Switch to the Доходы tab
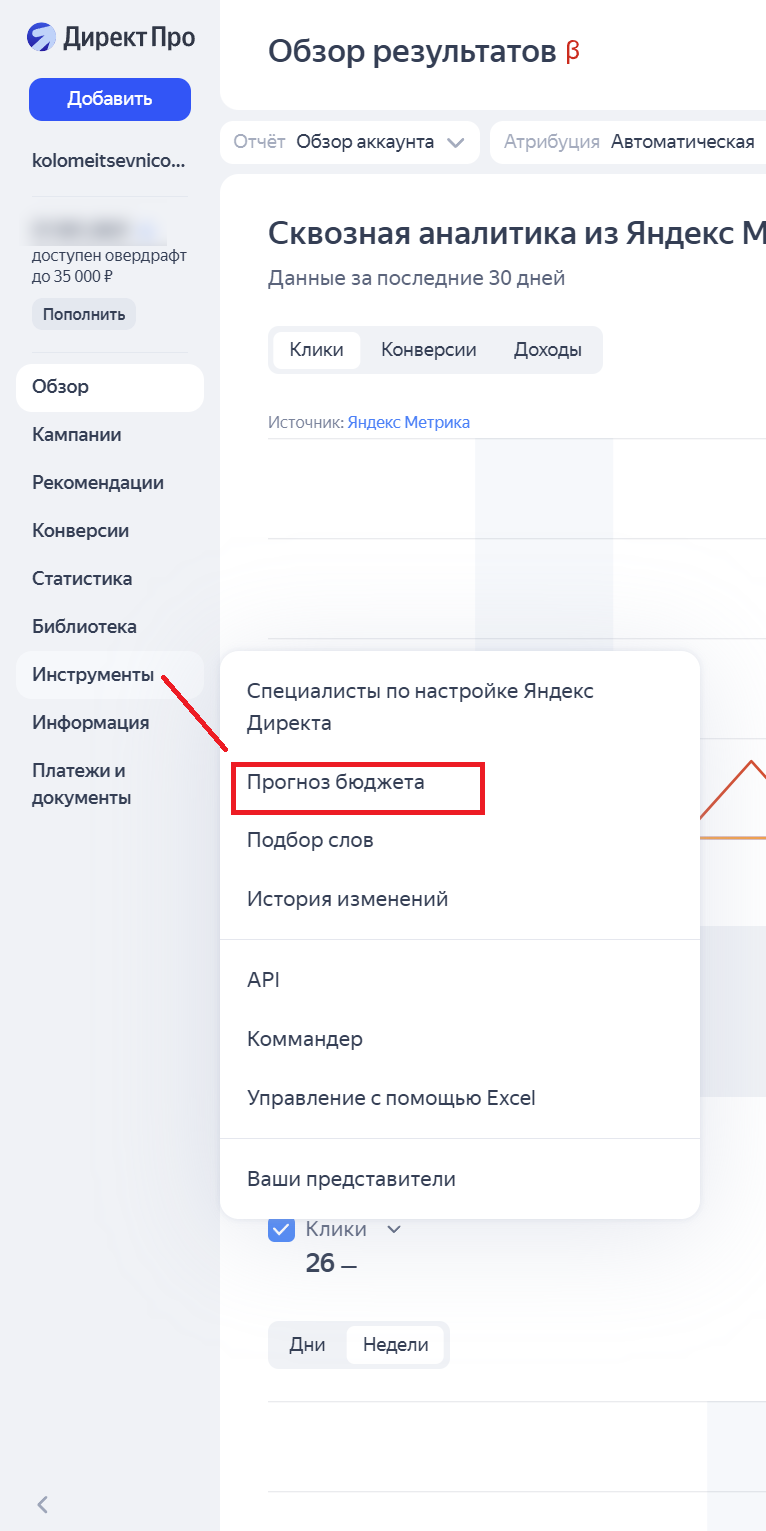 (547, 350)
